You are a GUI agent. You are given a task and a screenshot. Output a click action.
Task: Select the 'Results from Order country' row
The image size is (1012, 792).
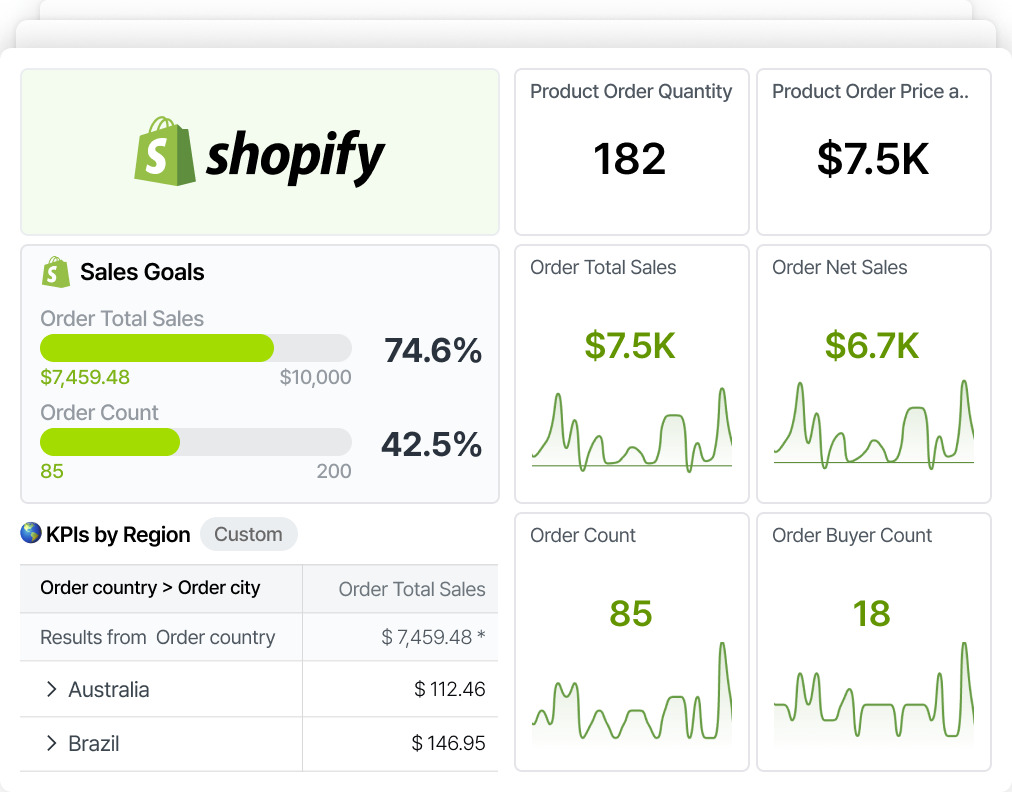(x=259, y=637)
